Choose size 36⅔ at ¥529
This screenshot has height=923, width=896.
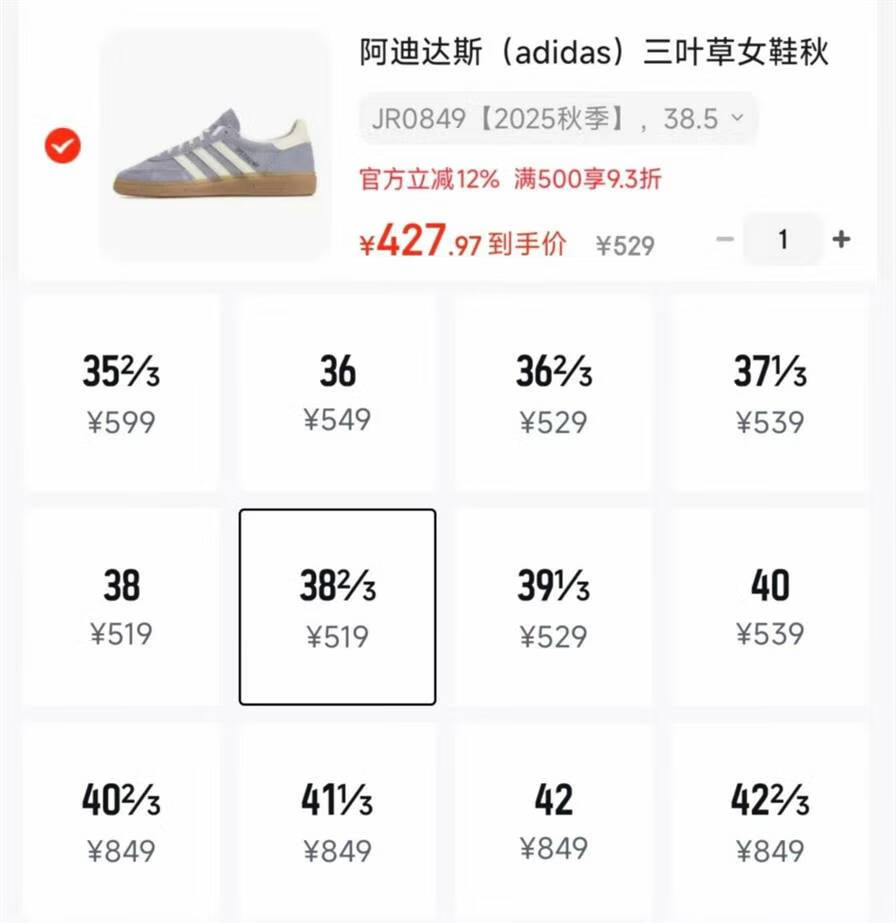pos(553,393)
